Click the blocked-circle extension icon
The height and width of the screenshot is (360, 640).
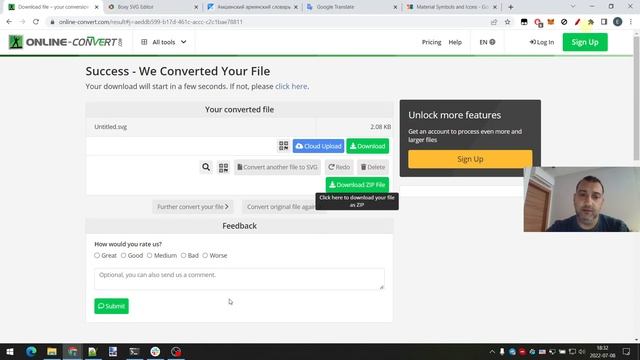click(x=564, y=22)
